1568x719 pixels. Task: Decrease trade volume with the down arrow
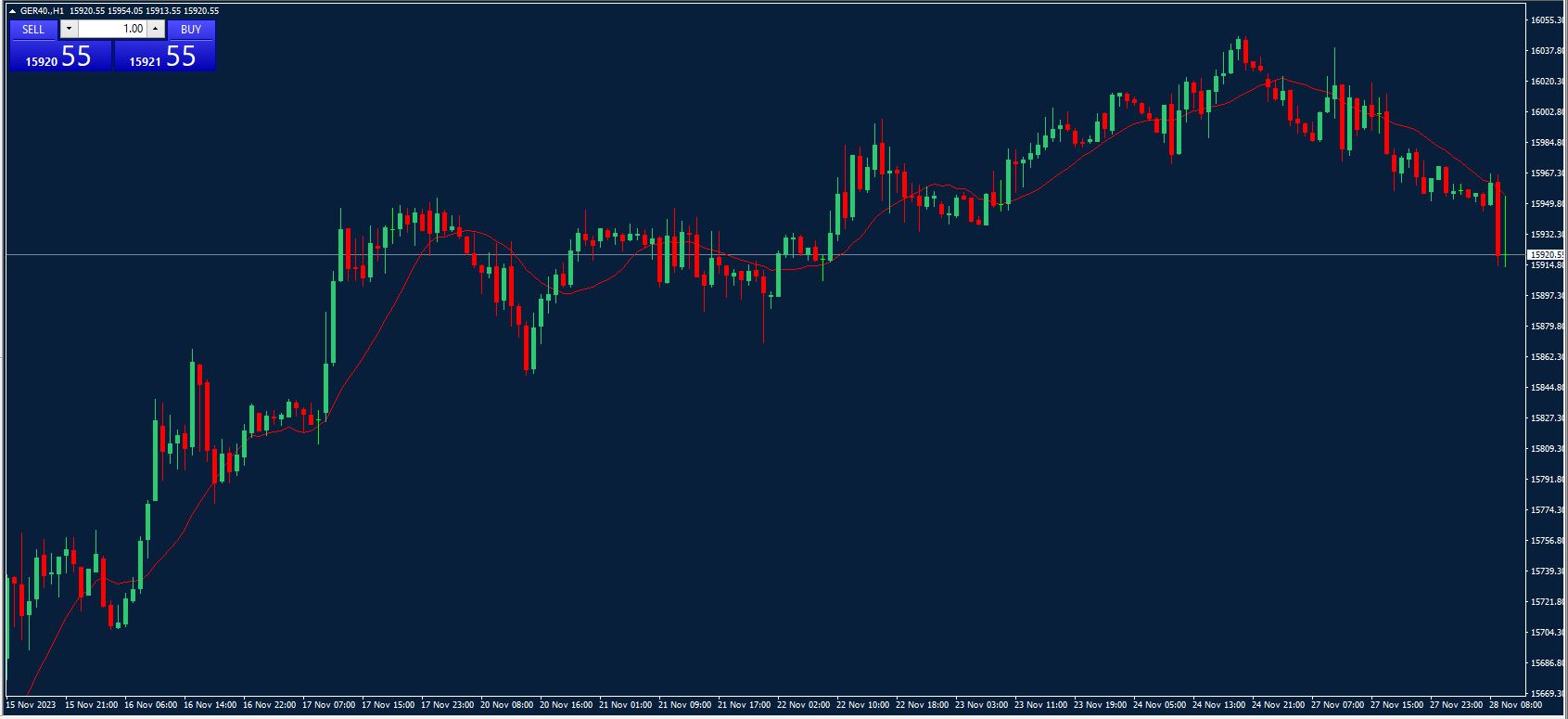pos(69,29)
